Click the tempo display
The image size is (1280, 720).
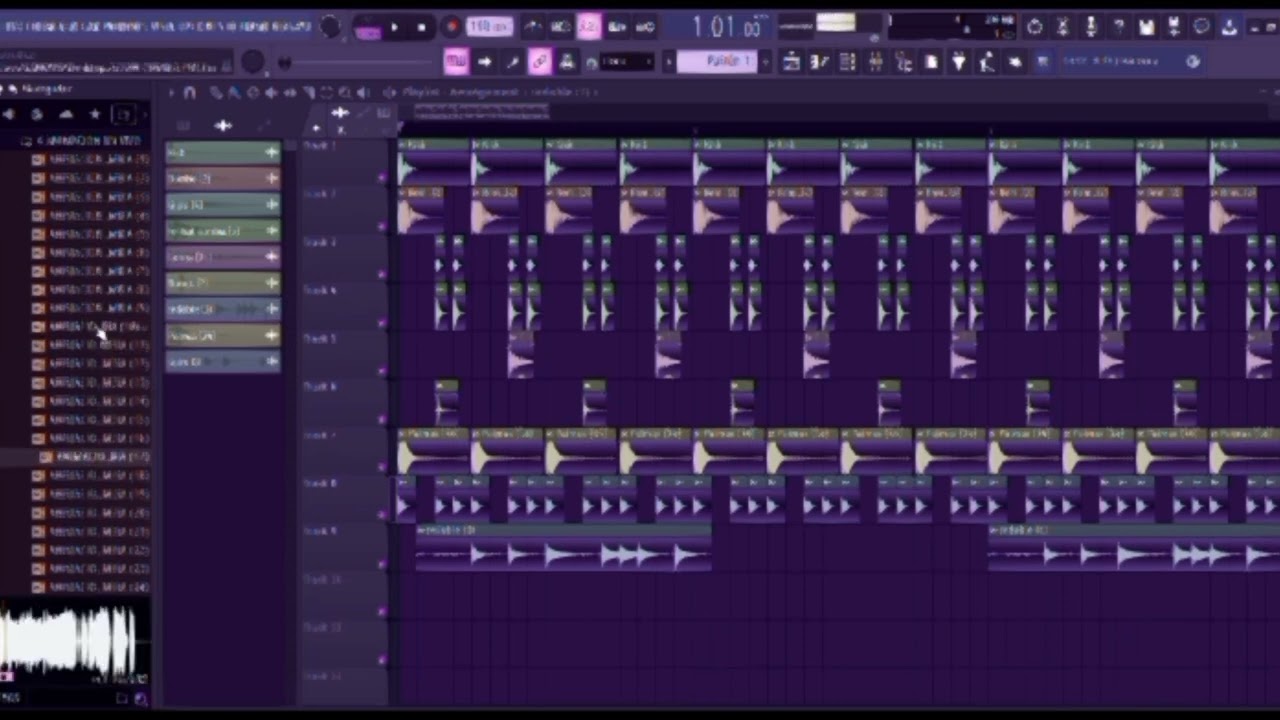(490, 27)
